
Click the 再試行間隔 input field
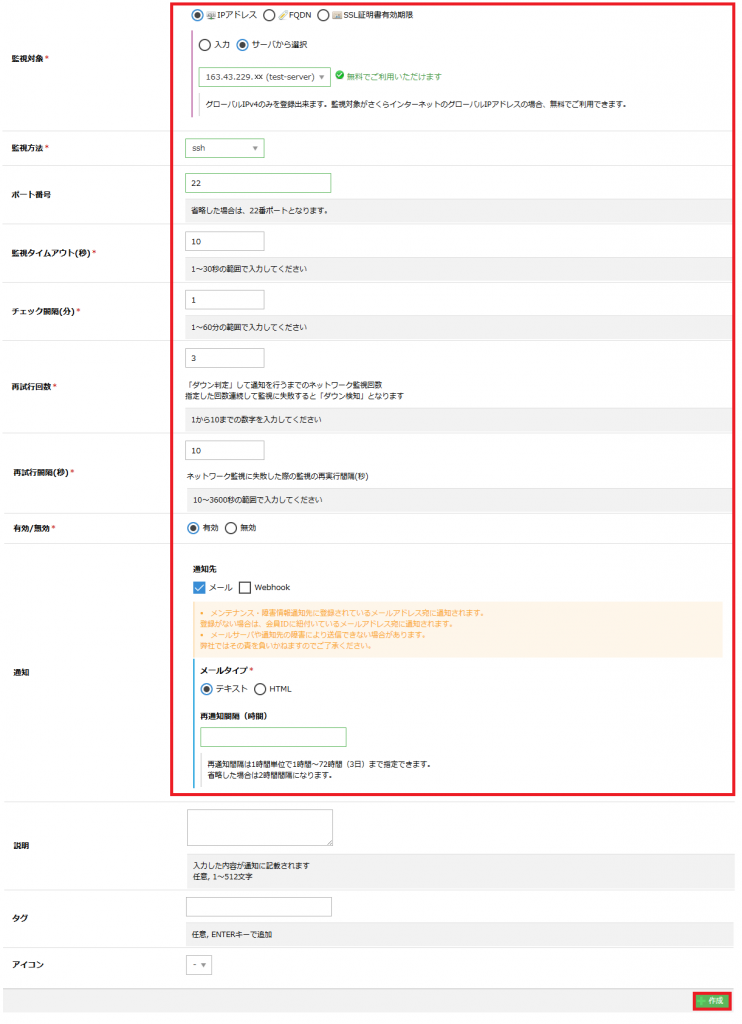pyautogui.click(x=225, y=450)
